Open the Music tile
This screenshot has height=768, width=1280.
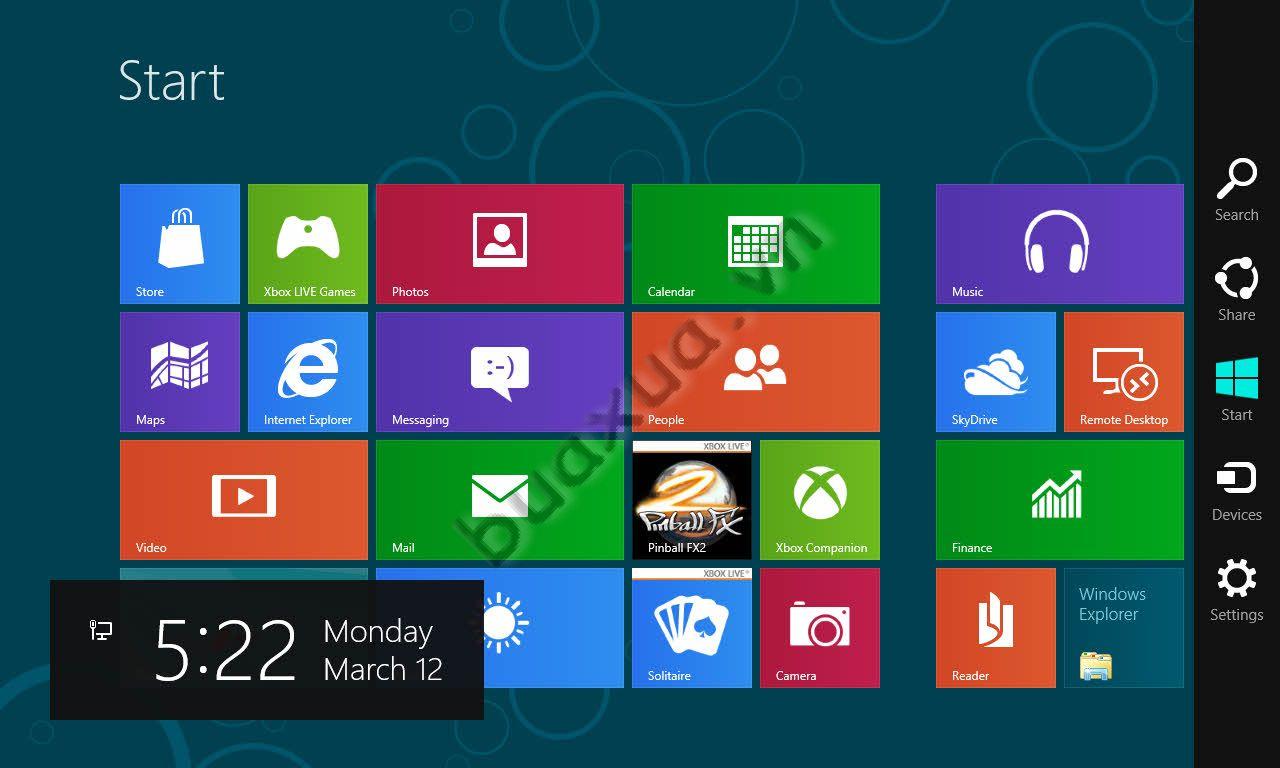pos(1060,244)
